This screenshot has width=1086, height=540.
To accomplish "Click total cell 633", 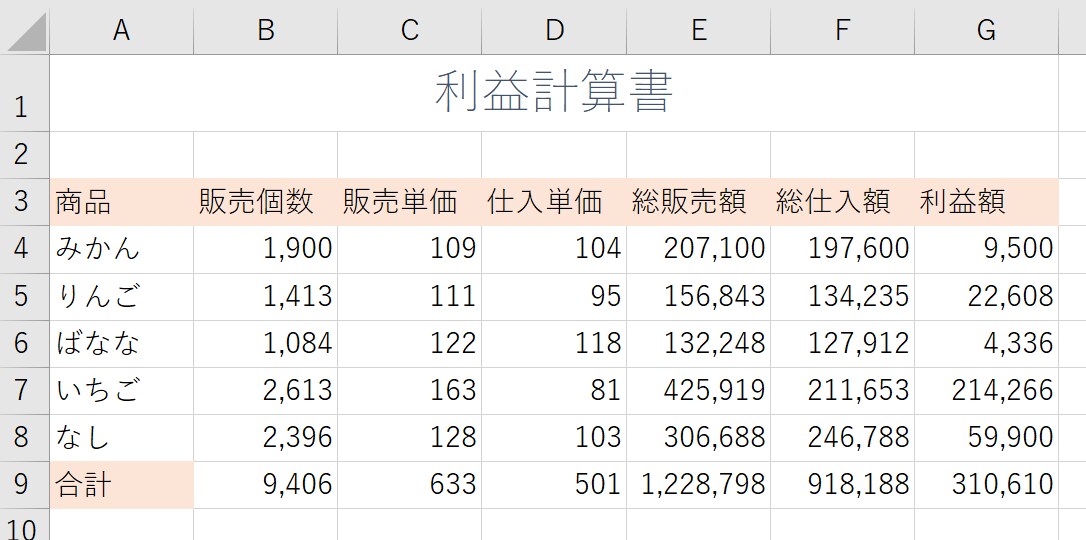I will 410,485.
